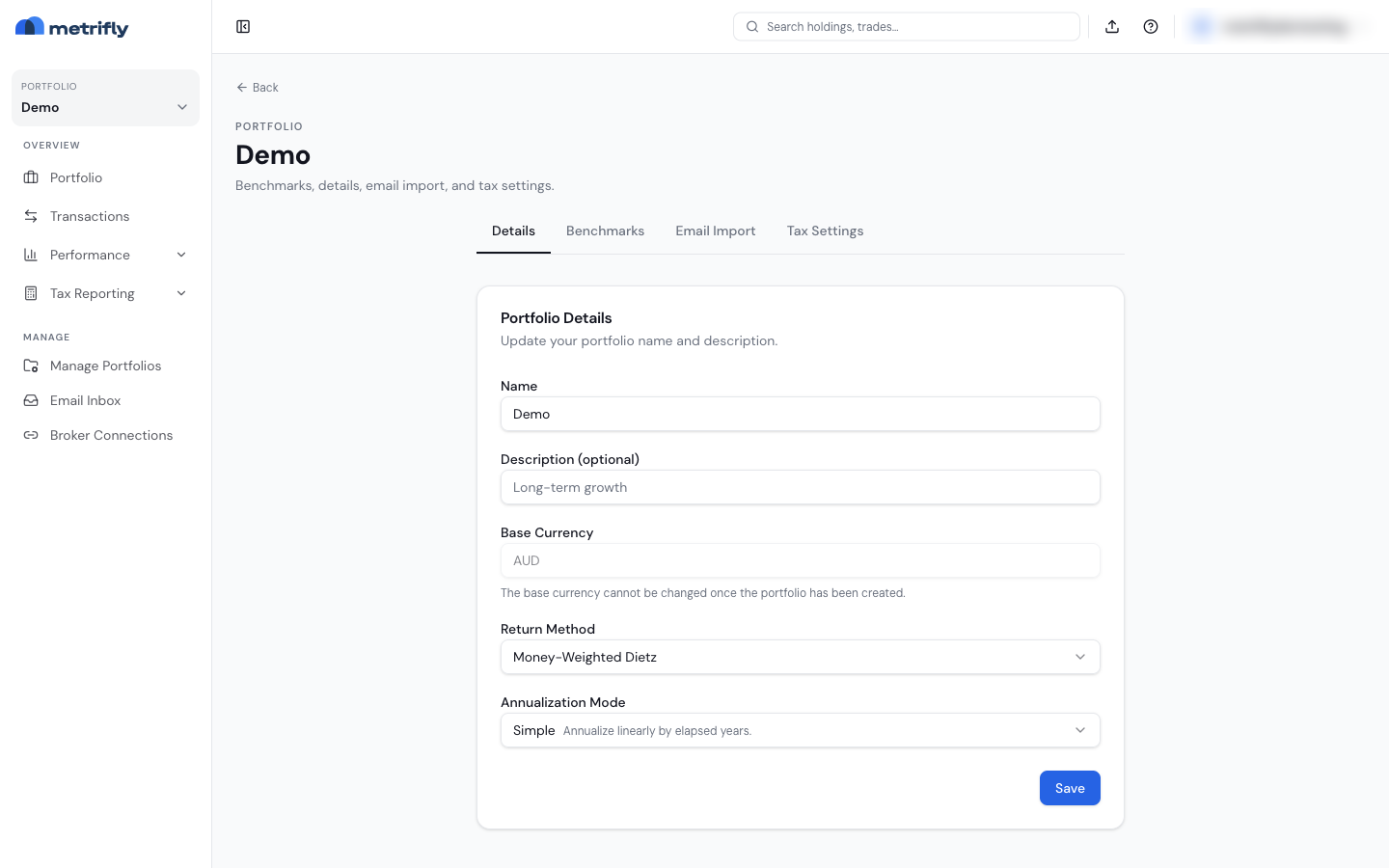Expand the Performance submenu chevron

pos(181,255)
